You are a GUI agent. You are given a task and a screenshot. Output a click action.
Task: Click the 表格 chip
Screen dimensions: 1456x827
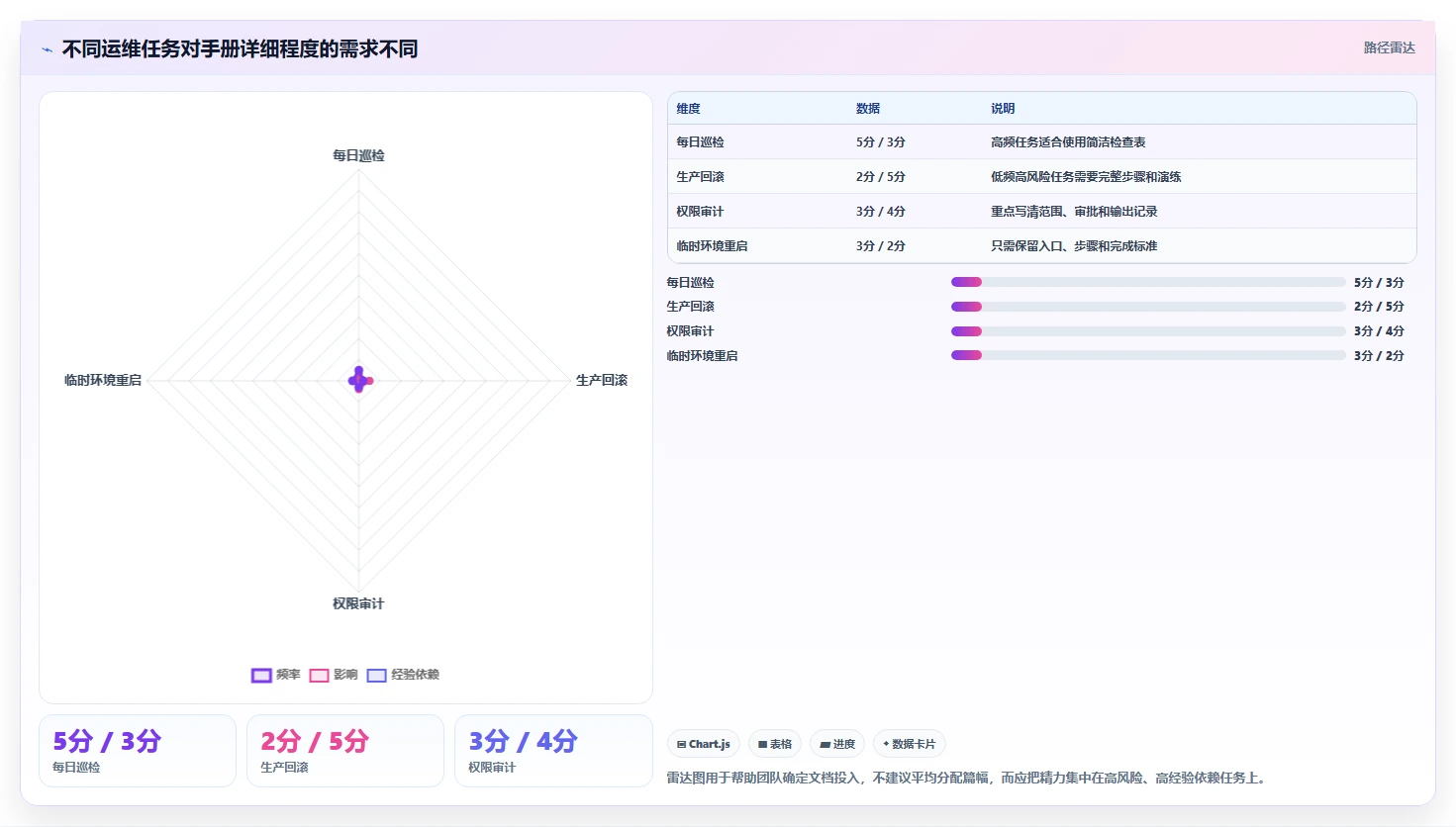pyautogui.click(x=775, y=744)
